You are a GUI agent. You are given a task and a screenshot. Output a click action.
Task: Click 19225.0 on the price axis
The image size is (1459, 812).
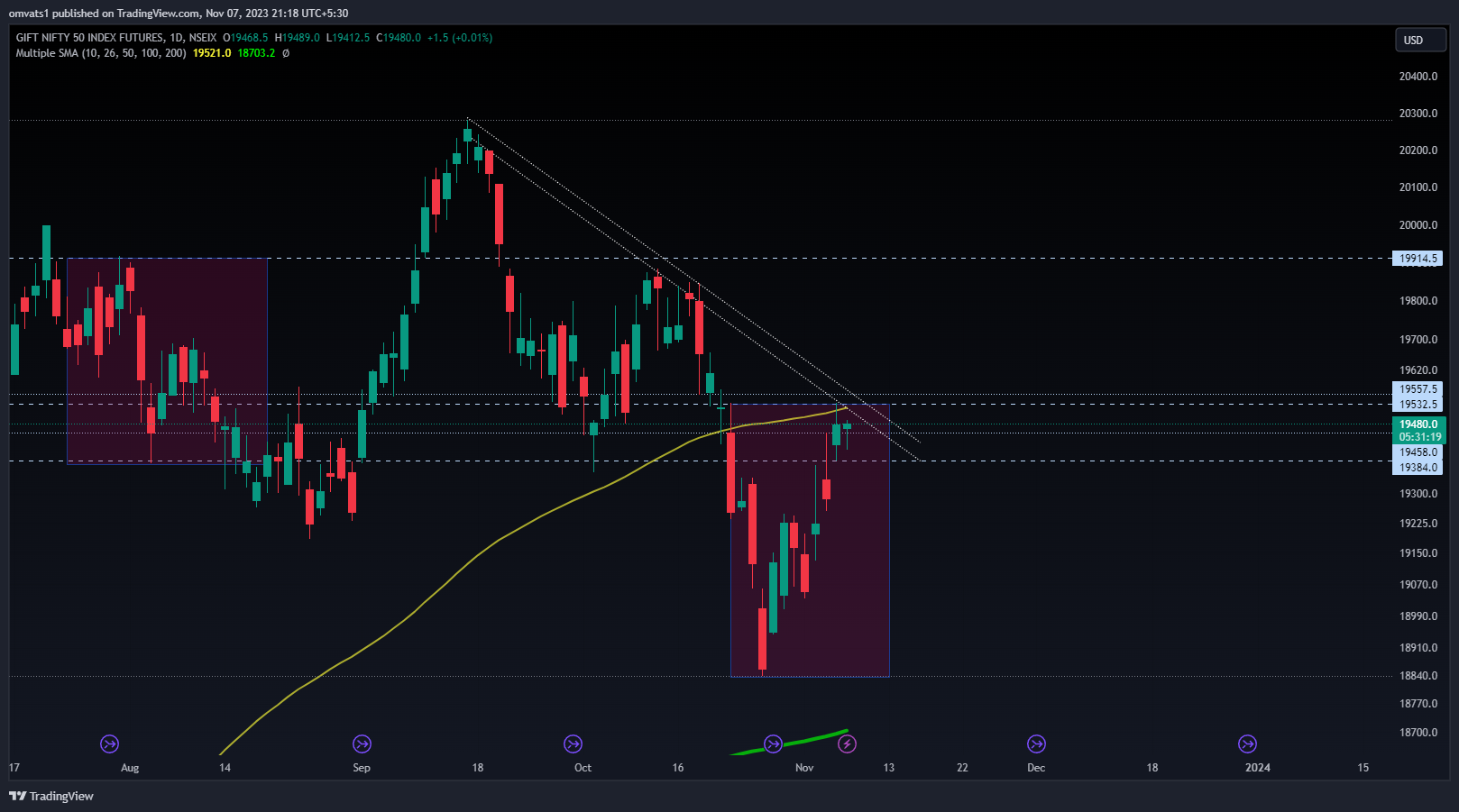tap(1418, 524)
